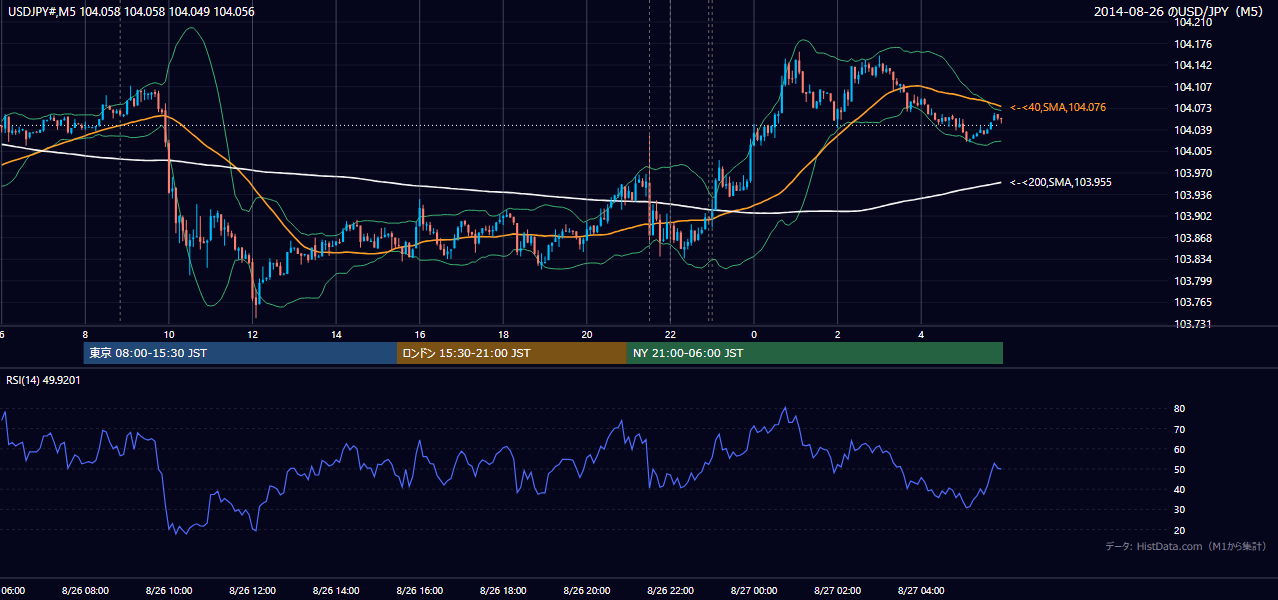The image size is (1278, 600).
Task: Select the ロンドン 15:30-21:00 JST session bar
Action: point(512,353)
